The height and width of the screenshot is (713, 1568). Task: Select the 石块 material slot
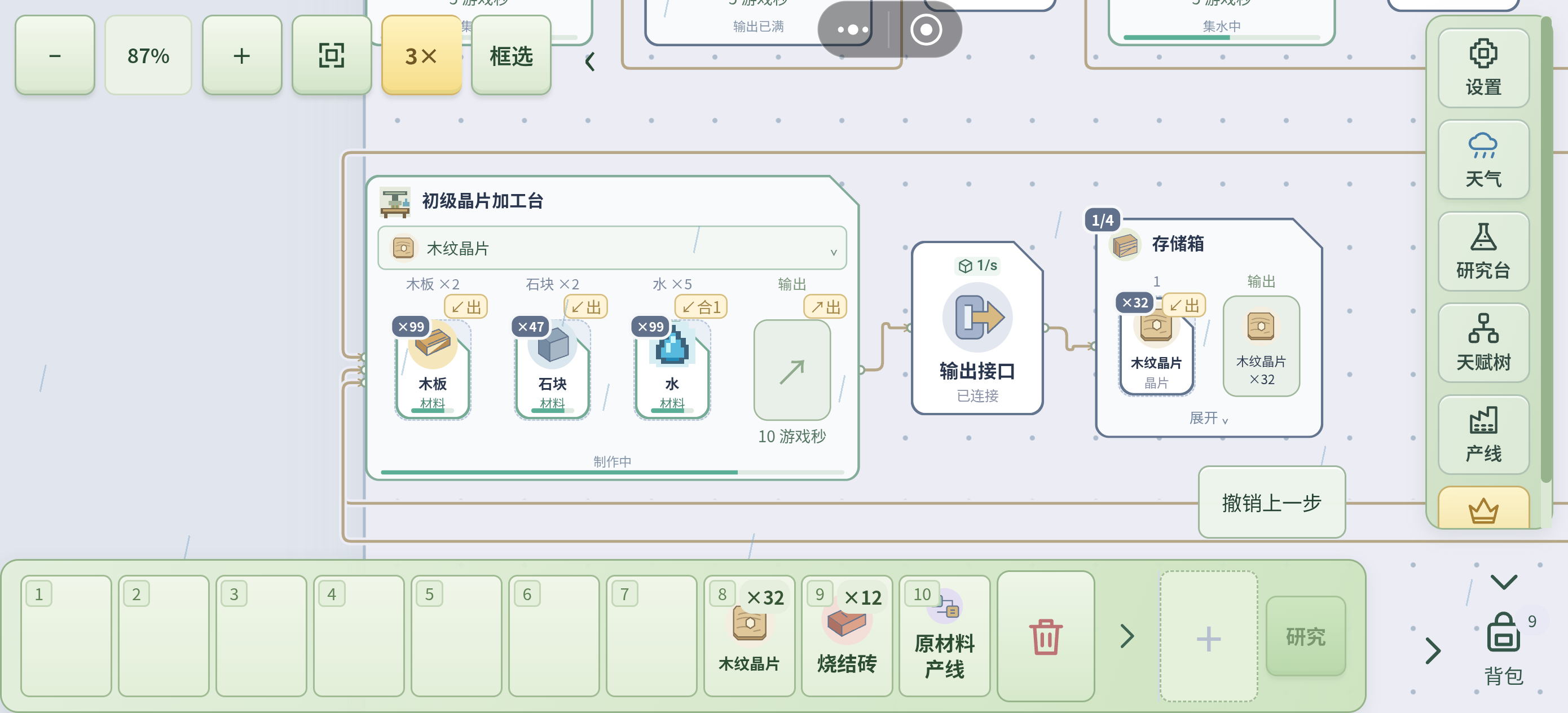tap(553, 369)
